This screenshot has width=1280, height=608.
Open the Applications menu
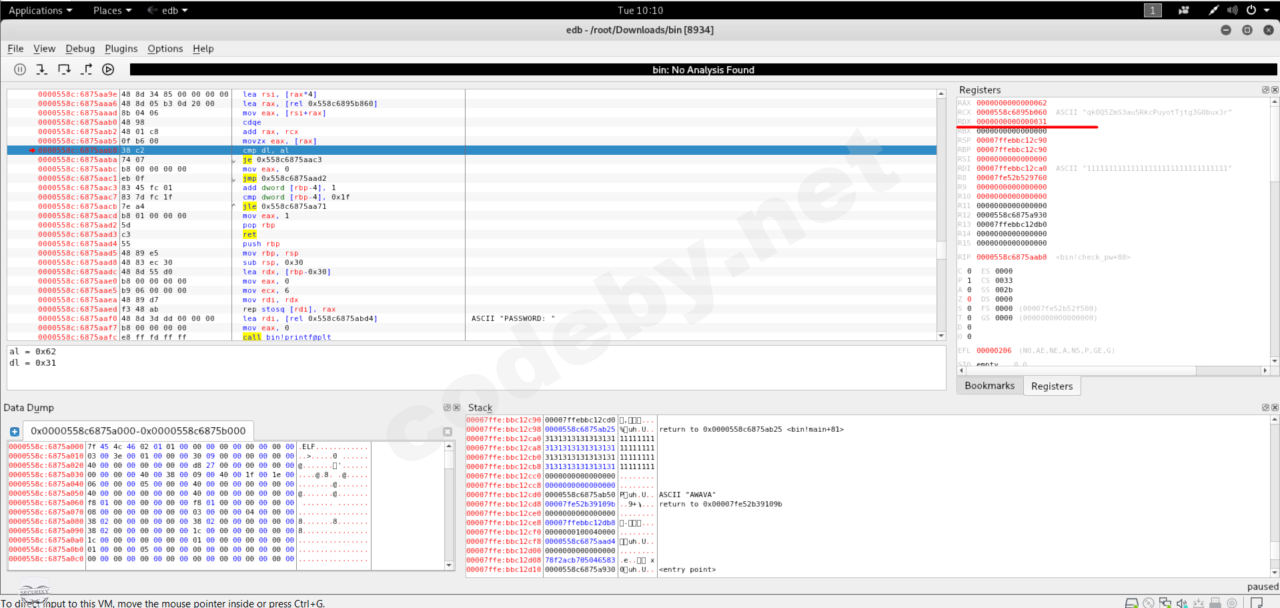click(x=40, y=10)
